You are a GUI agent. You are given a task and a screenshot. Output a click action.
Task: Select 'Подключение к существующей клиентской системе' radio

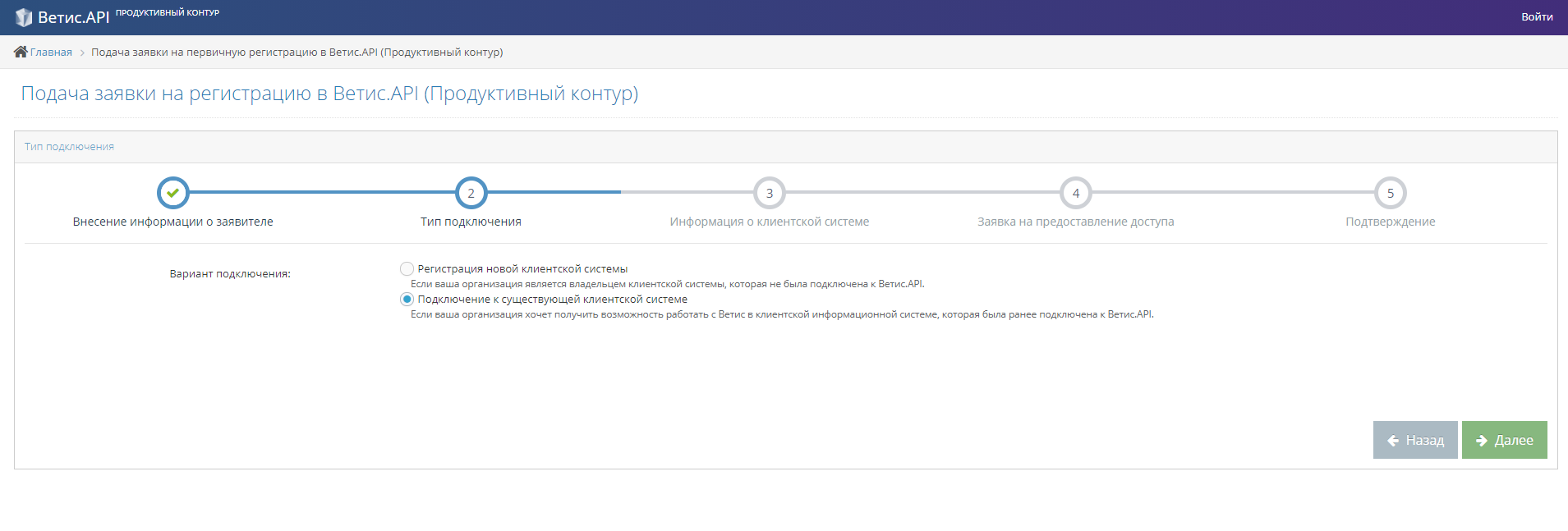(407, 300)
